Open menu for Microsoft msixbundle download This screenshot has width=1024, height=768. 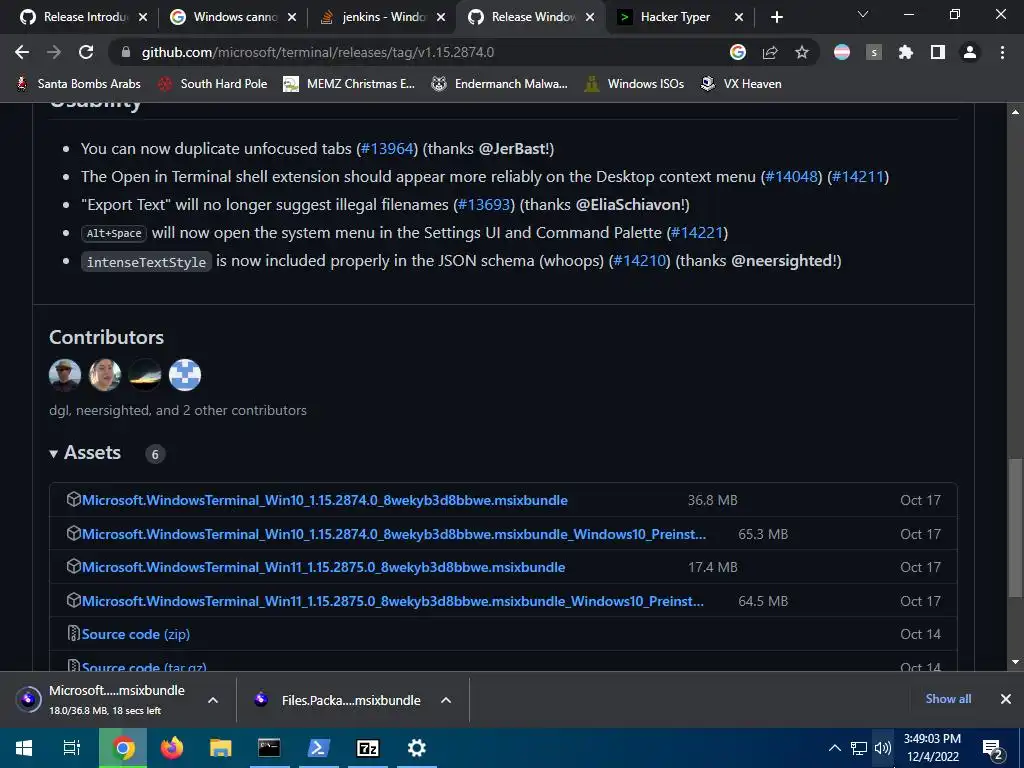pos(213,700)
